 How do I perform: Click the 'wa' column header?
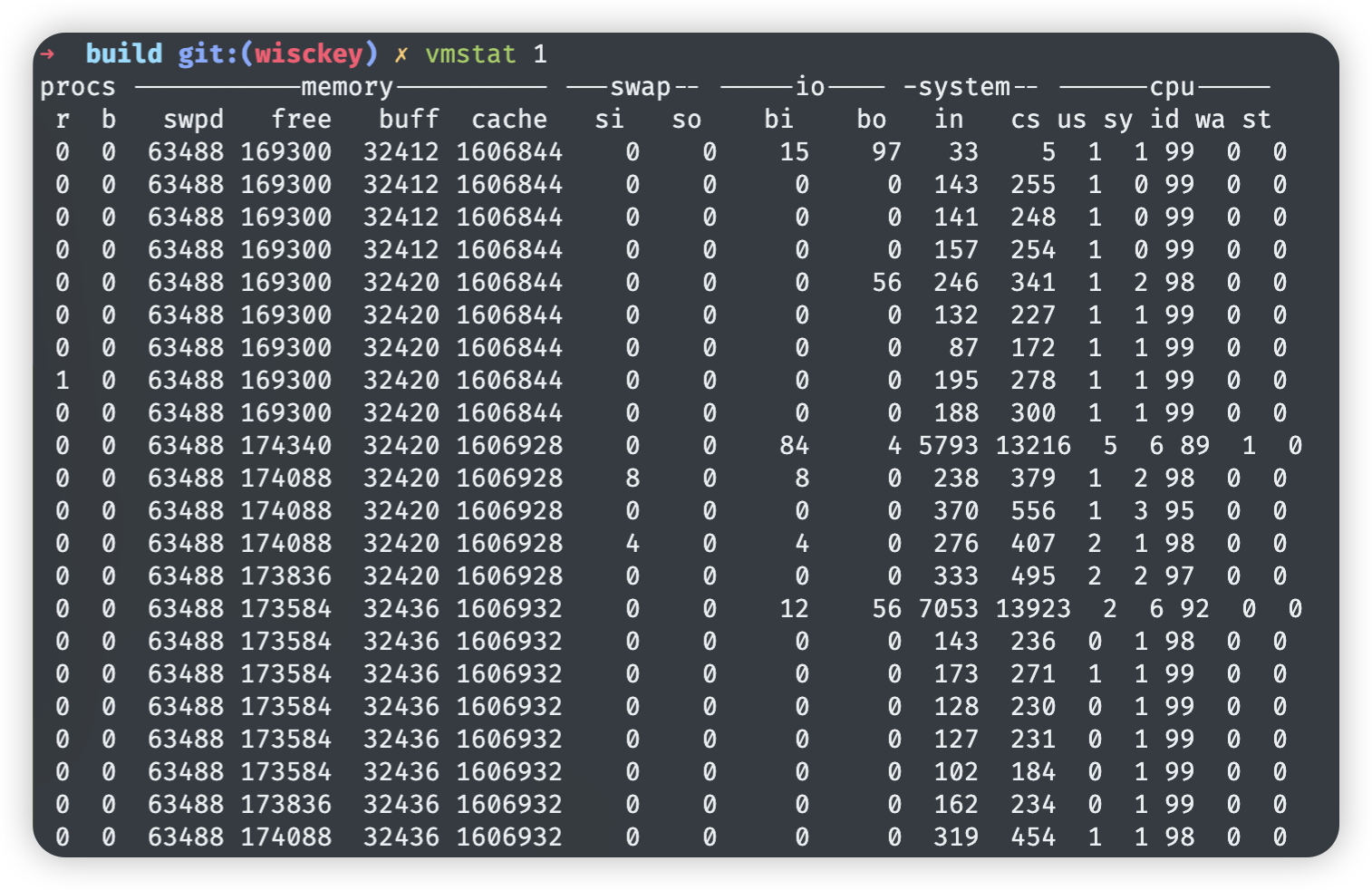1210,120
